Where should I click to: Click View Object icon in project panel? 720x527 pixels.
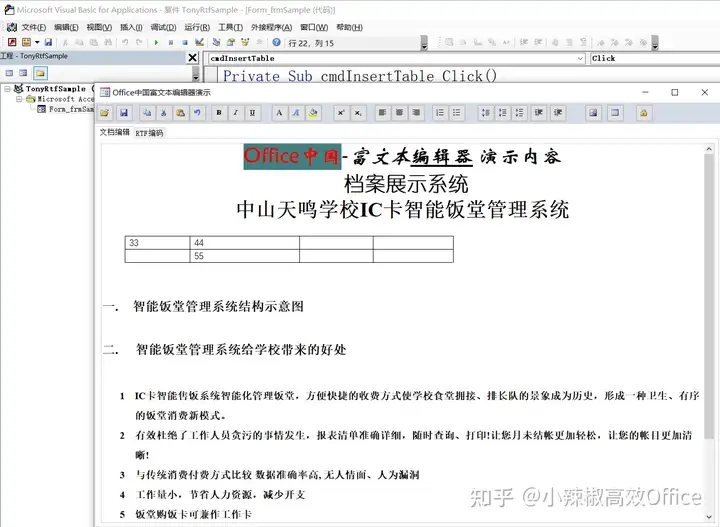(23, 73)
